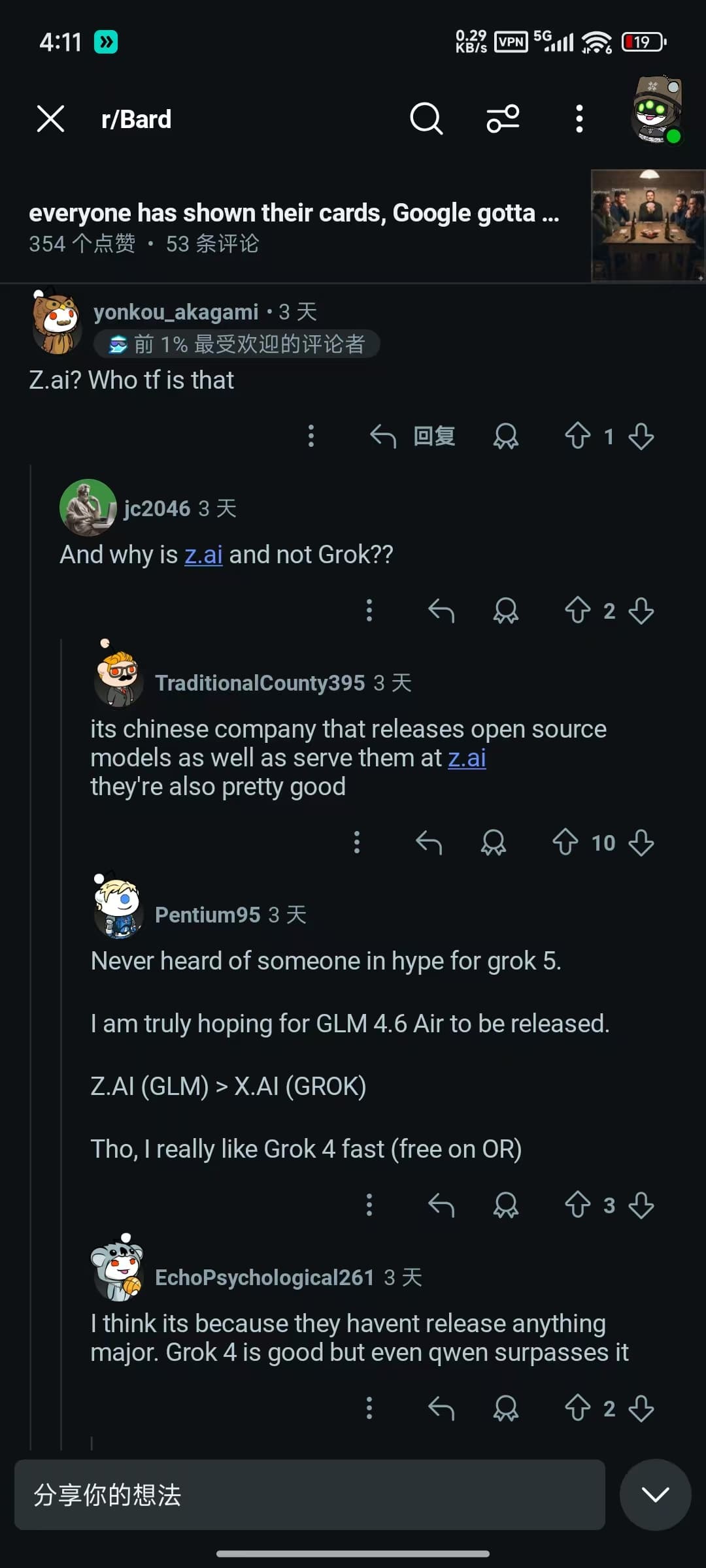Reply to EchoPsychological261's comment
The width and height of the screenshot is (706, 1568).
441,1409
